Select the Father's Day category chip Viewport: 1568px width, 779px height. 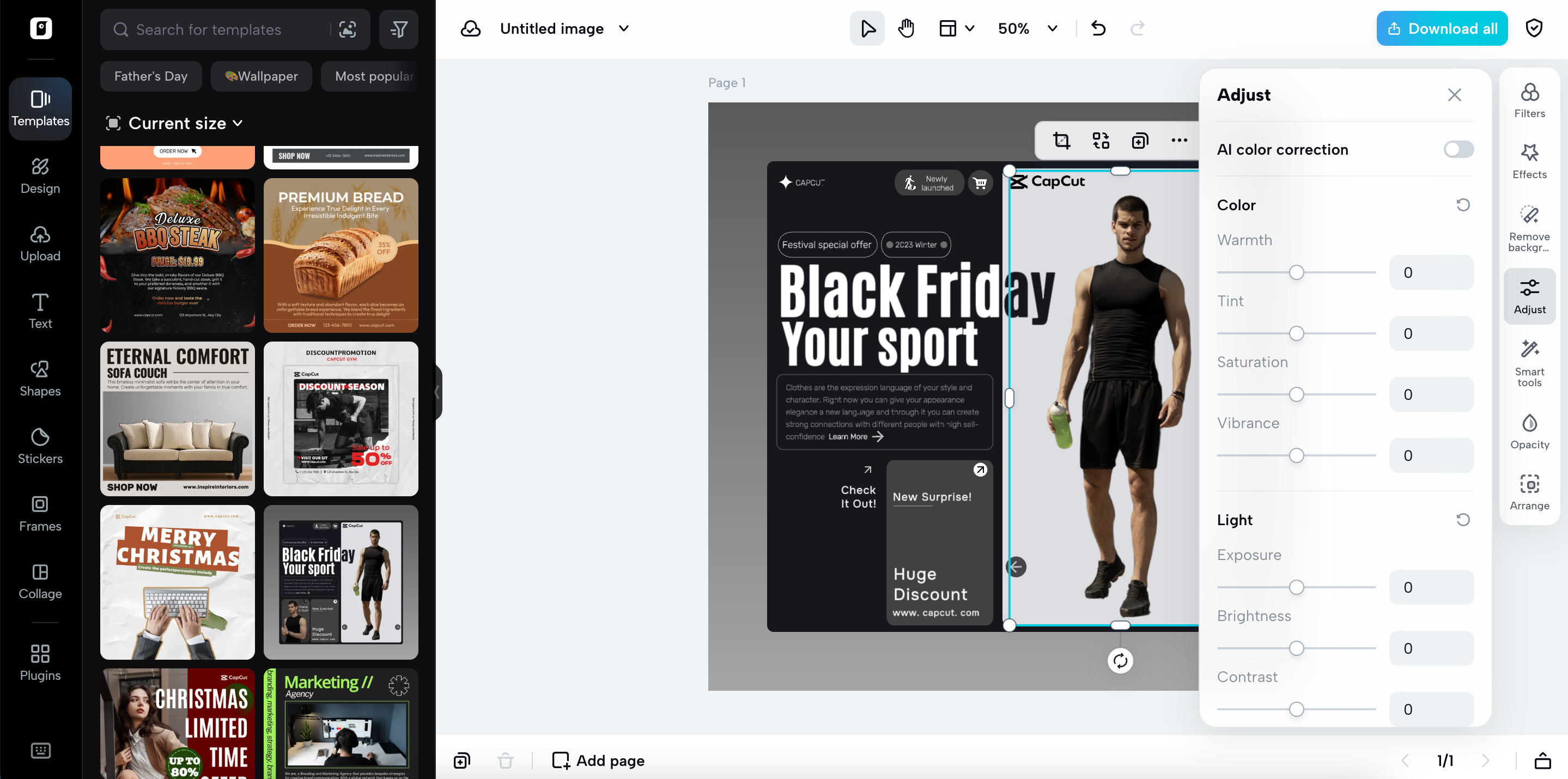point(151,77)
